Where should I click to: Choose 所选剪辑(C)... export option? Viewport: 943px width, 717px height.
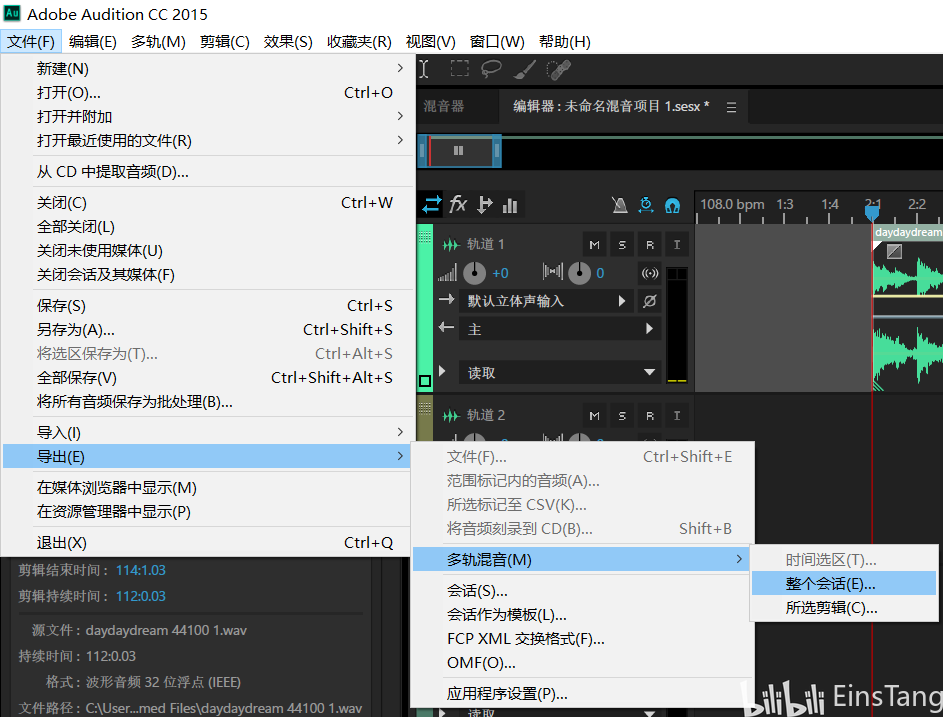844,608
